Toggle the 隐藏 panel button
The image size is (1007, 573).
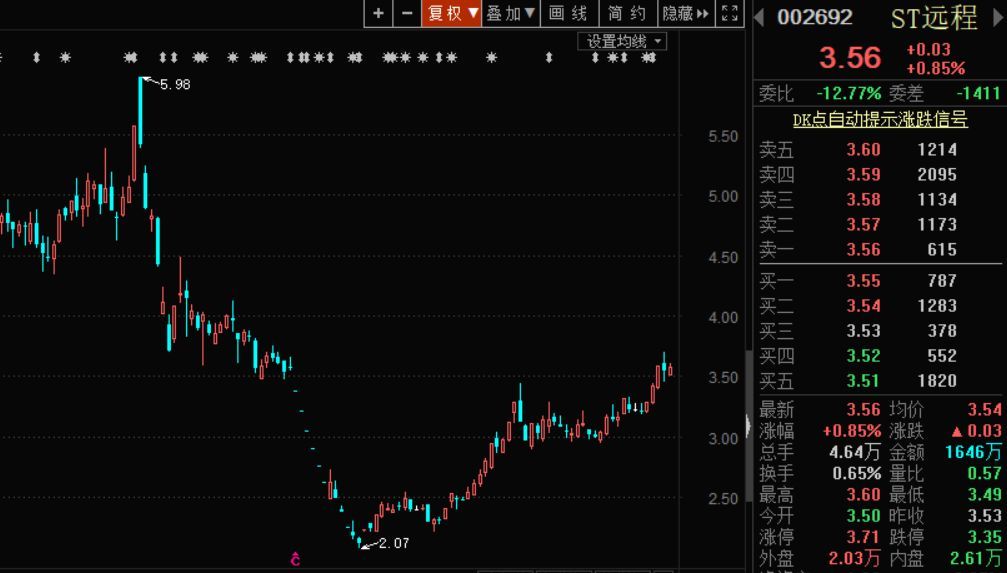point(685,13)
